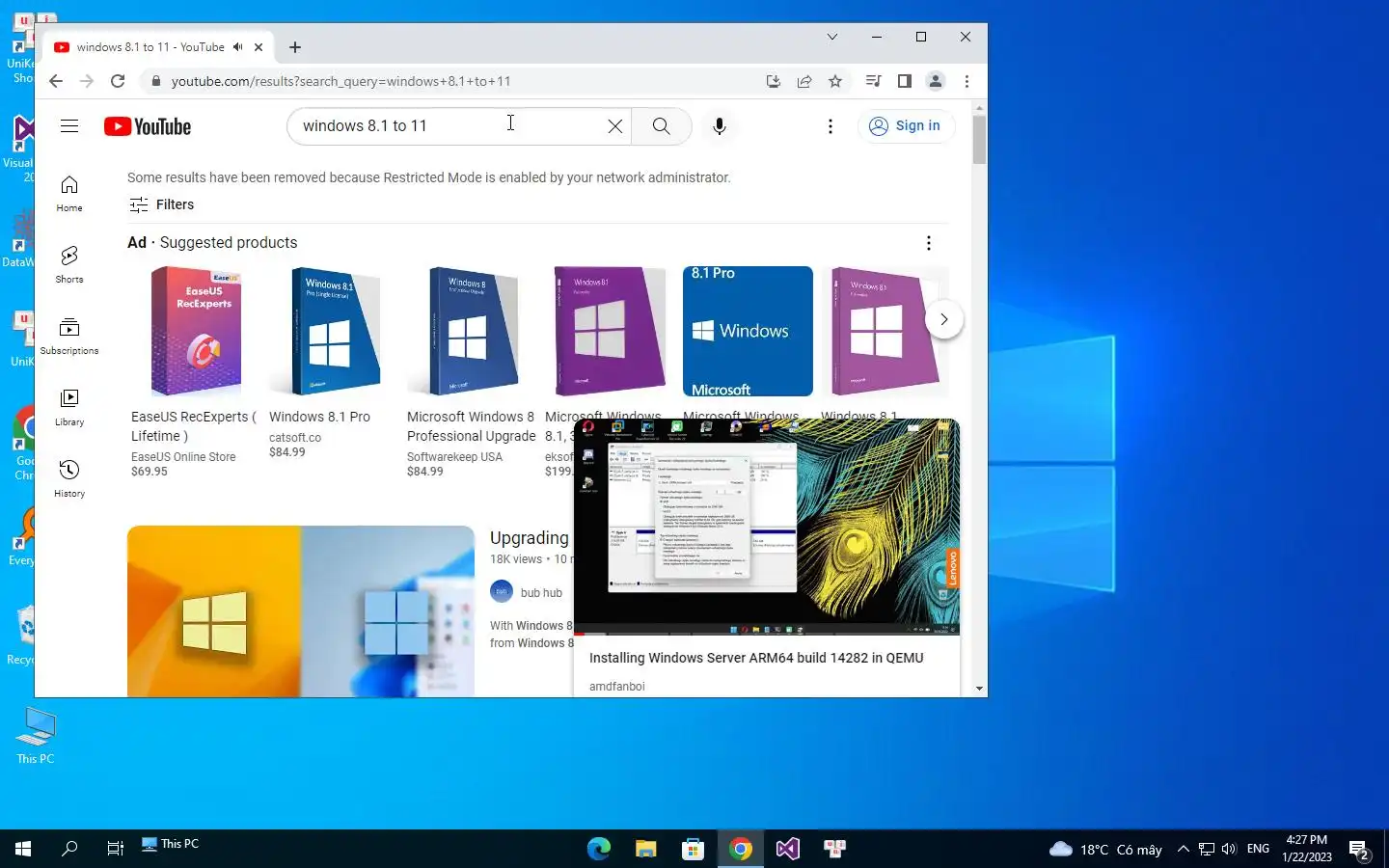Reload the page in Chrome
This screenshot has height=868, width=1389.
click(x=118, y=81)
